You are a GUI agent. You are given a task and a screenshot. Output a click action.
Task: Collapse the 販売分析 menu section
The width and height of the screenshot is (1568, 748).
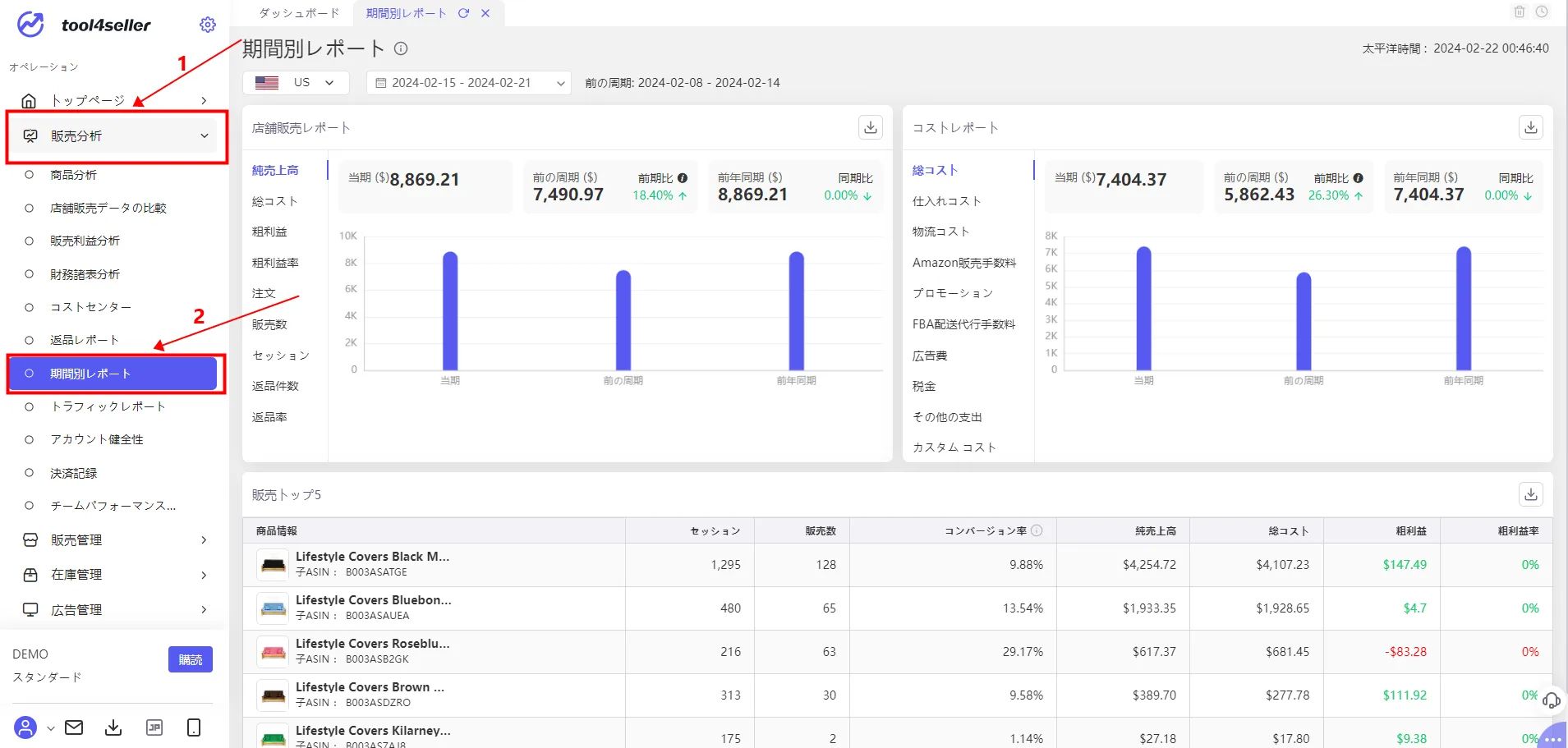tap(205, 136)
